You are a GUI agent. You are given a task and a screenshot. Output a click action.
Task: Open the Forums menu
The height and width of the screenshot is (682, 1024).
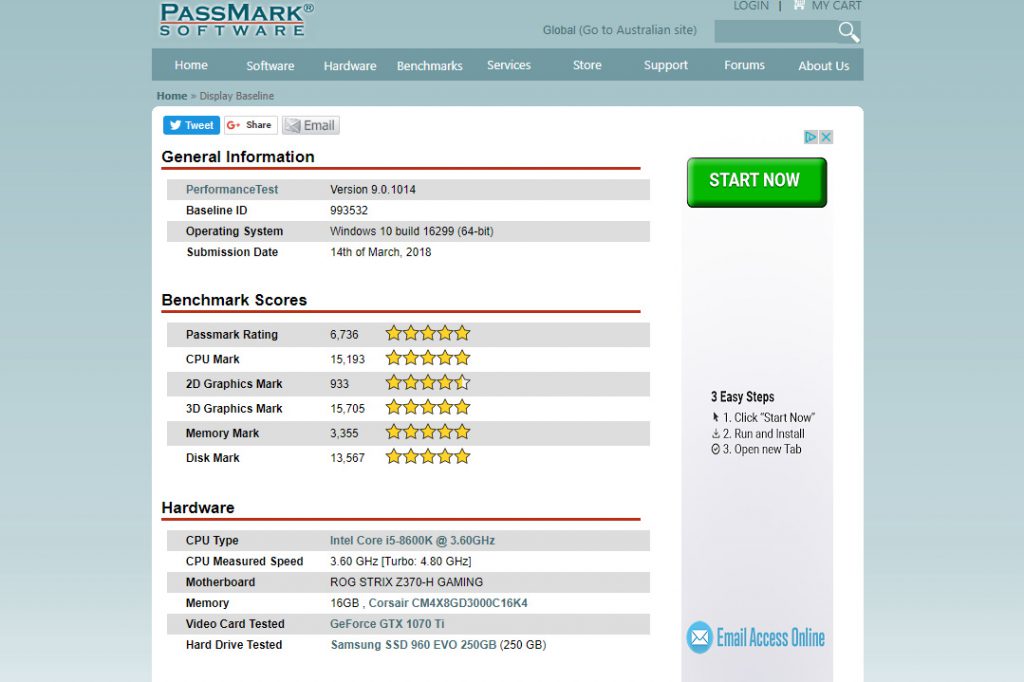click(x=744, y=65)
